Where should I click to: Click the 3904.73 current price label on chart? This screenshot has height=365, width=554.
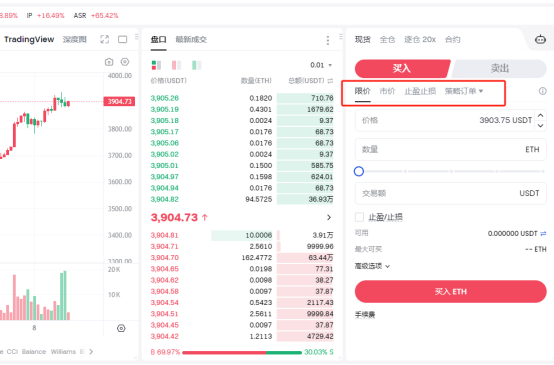point(119,102)
